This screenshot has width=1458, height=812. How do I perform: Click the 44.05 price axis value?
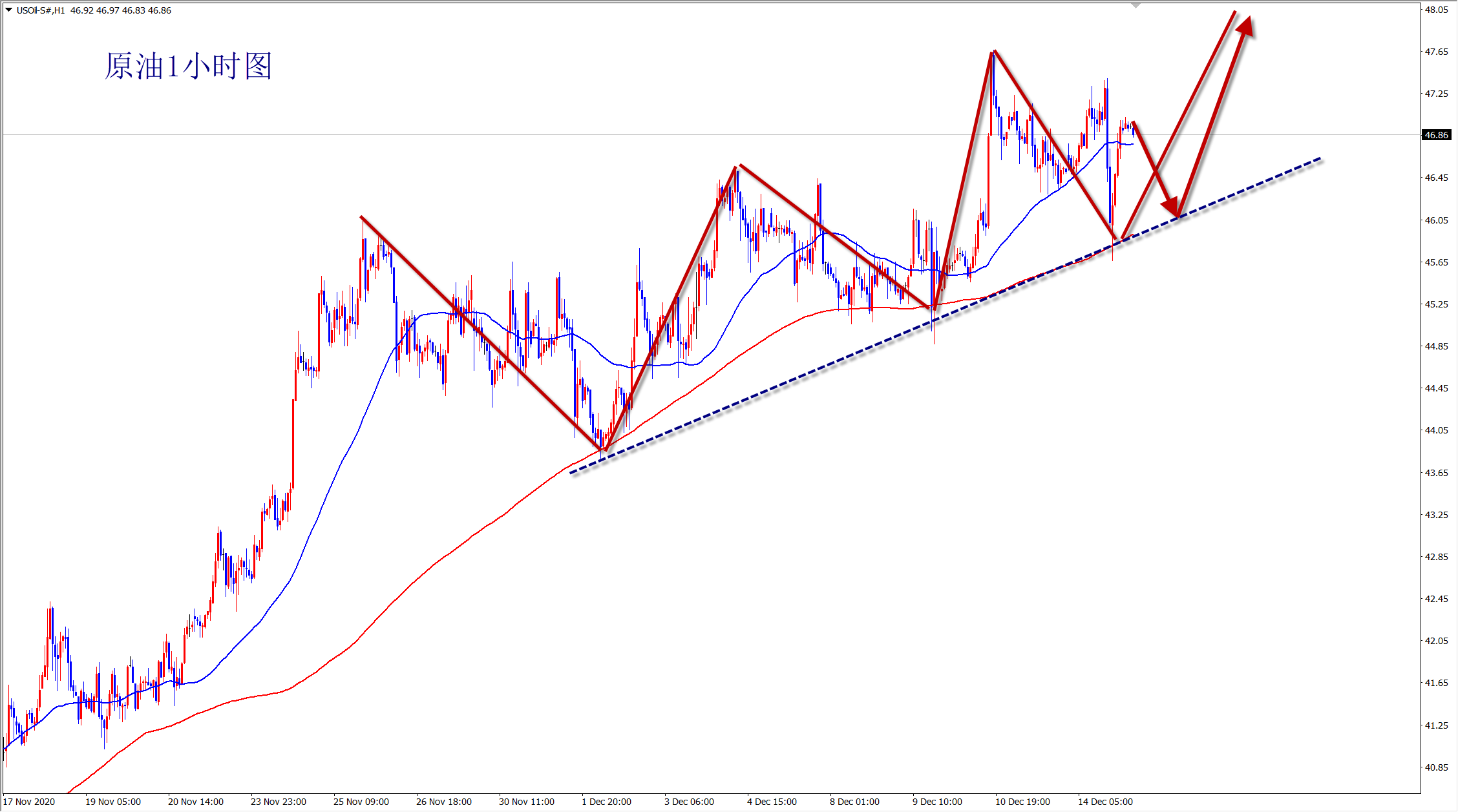tap(1436, 430)
